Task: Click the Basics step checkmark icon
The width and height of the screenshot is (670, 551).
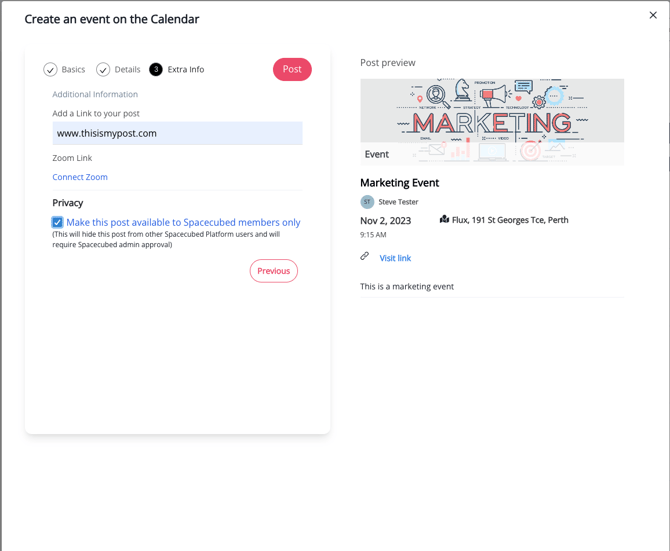Action: (x=50, y=70)
